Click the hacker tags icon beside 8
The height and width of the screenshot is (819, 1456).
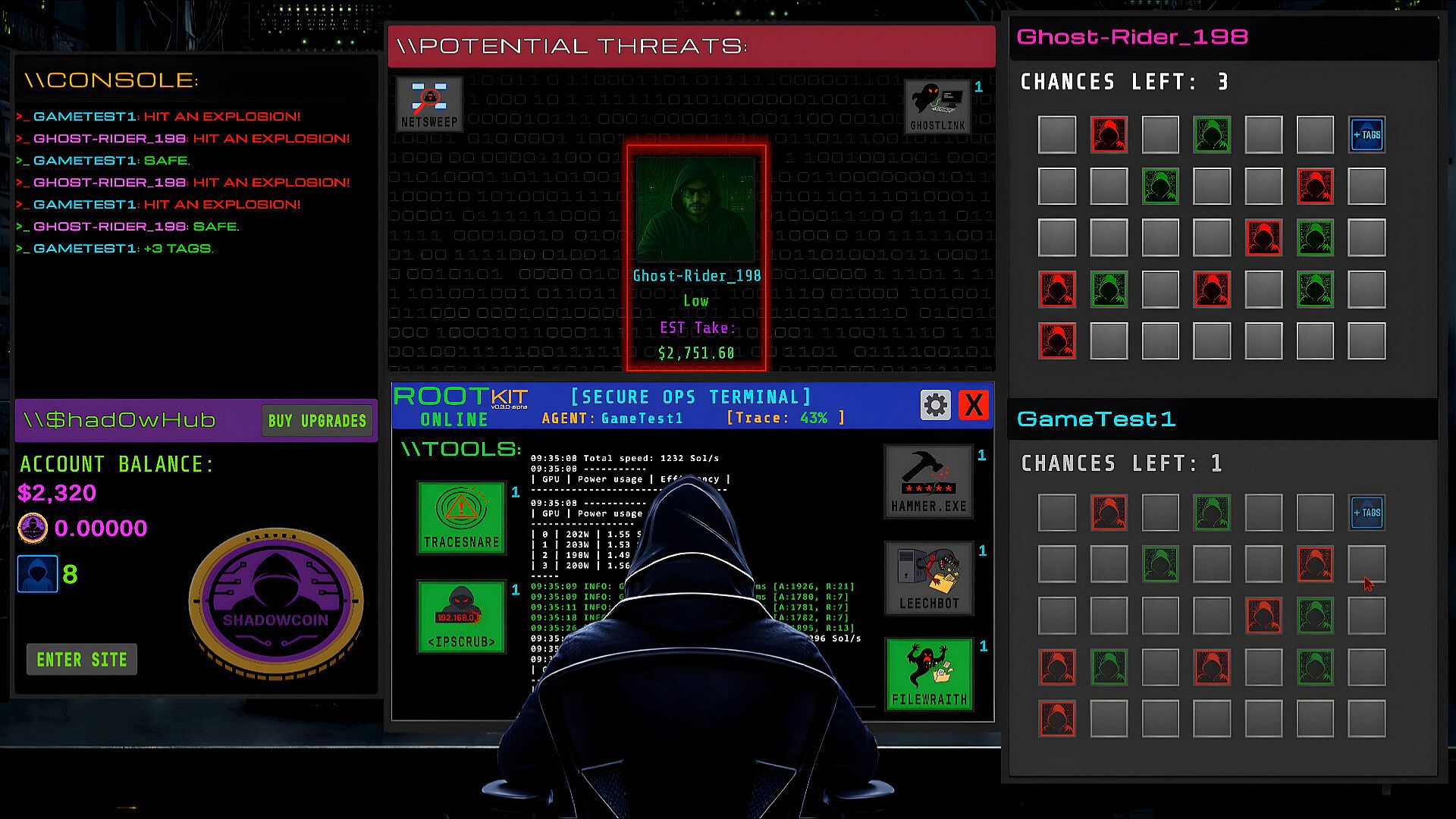coord(37,574)
